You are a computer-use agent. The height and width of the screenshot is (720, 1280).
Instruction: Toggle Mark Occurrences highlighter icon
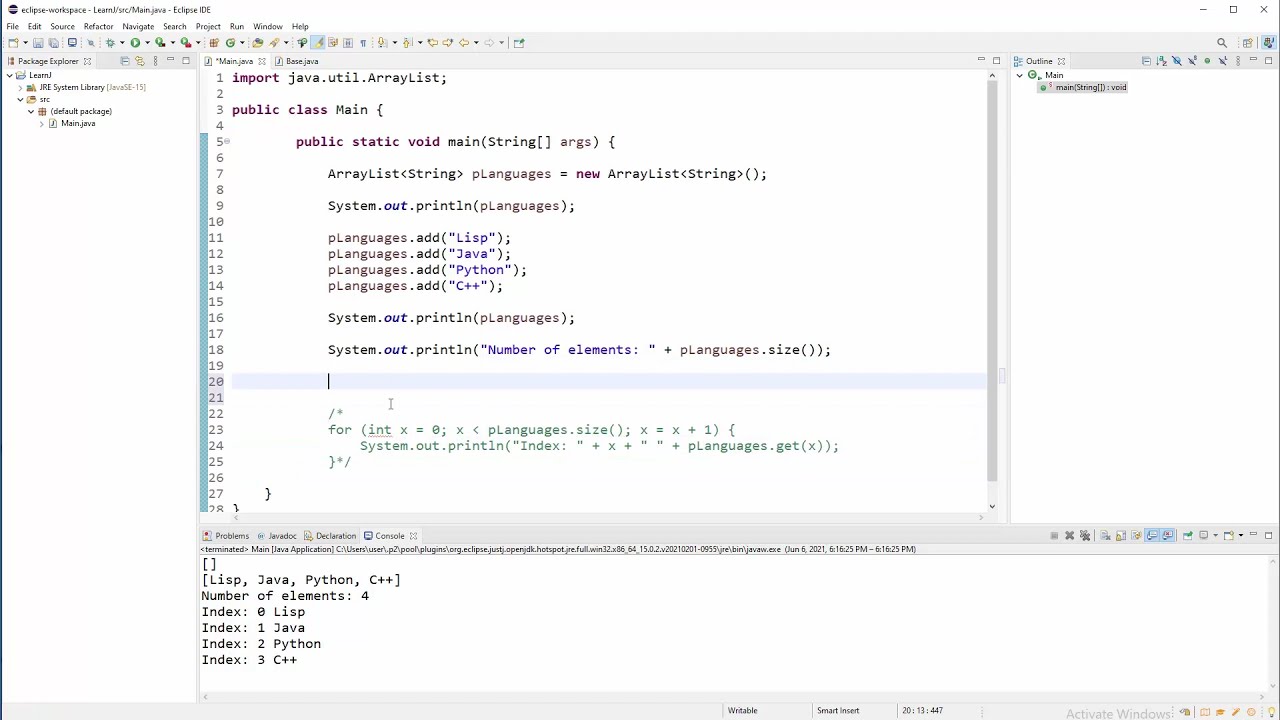[317, 42]
